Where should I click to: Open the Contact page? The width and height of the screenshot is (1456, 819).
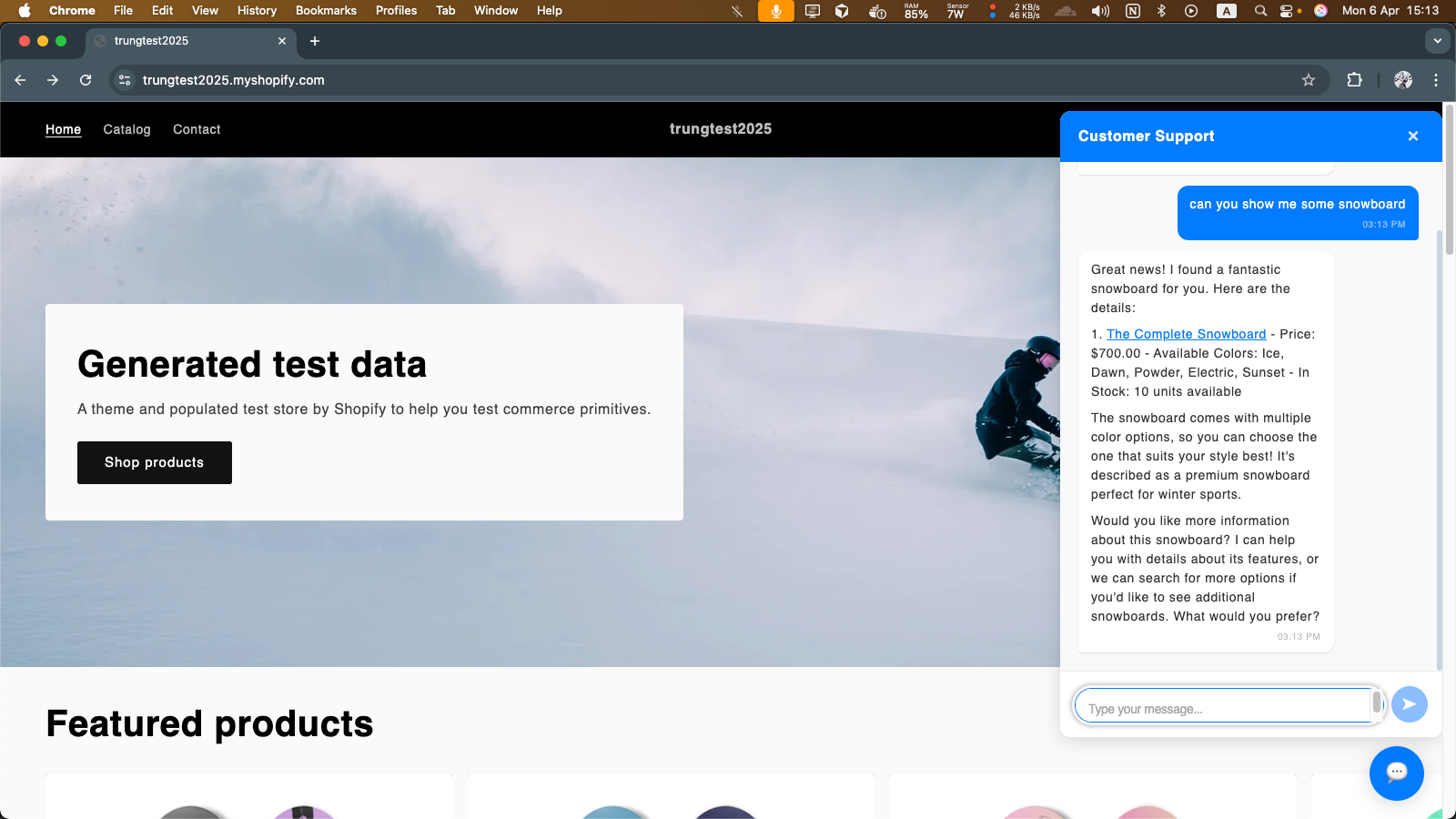pyautogui.click(x=197, y=129)
